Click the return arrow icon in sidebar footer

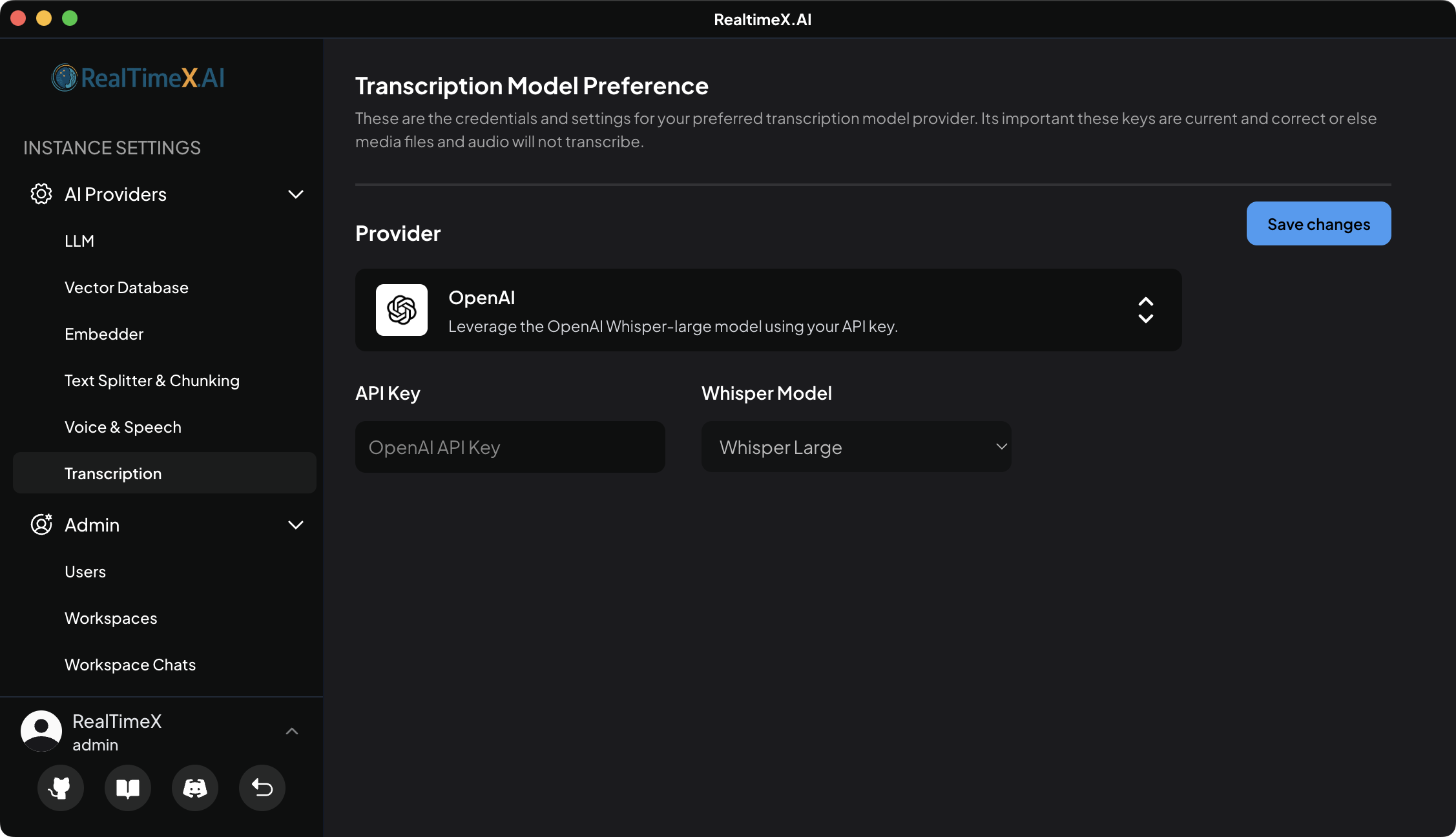pos(262,788)
